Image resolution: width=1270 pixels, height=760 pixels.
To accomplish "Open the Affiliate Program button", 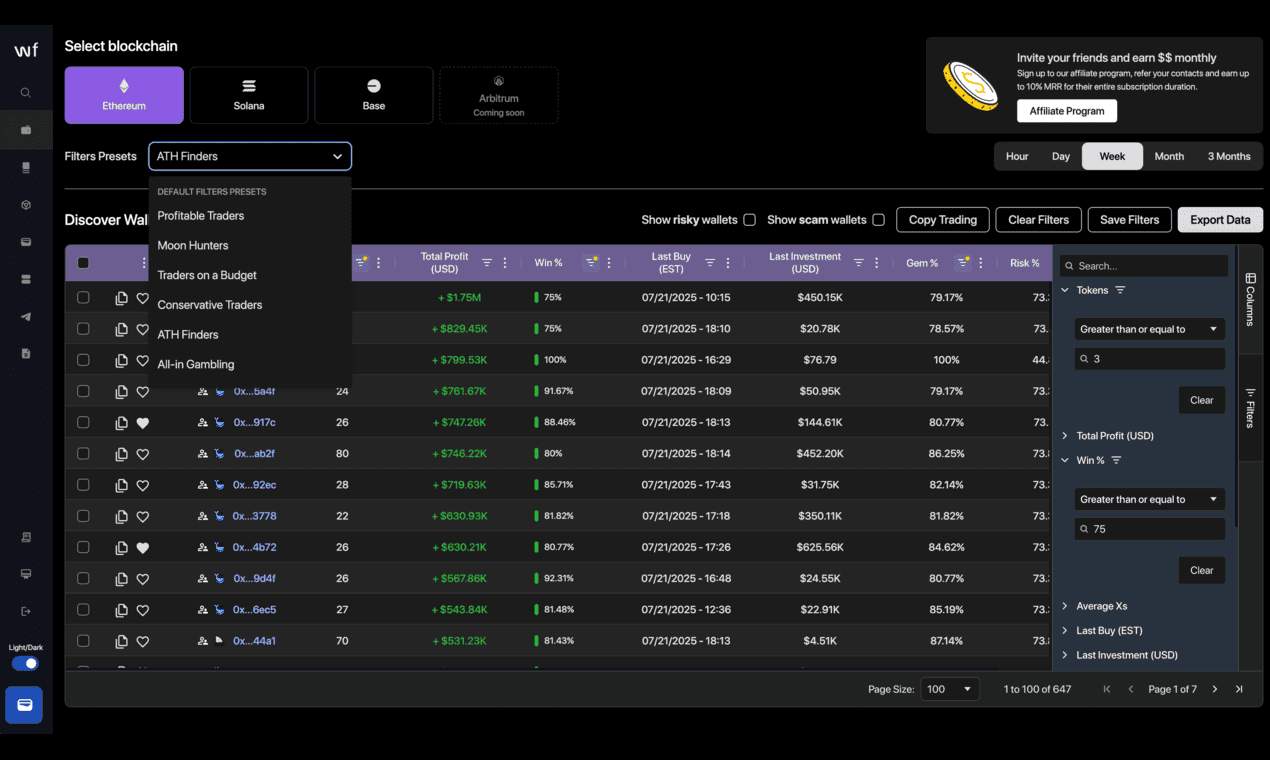I will [x=1066, y=111].
